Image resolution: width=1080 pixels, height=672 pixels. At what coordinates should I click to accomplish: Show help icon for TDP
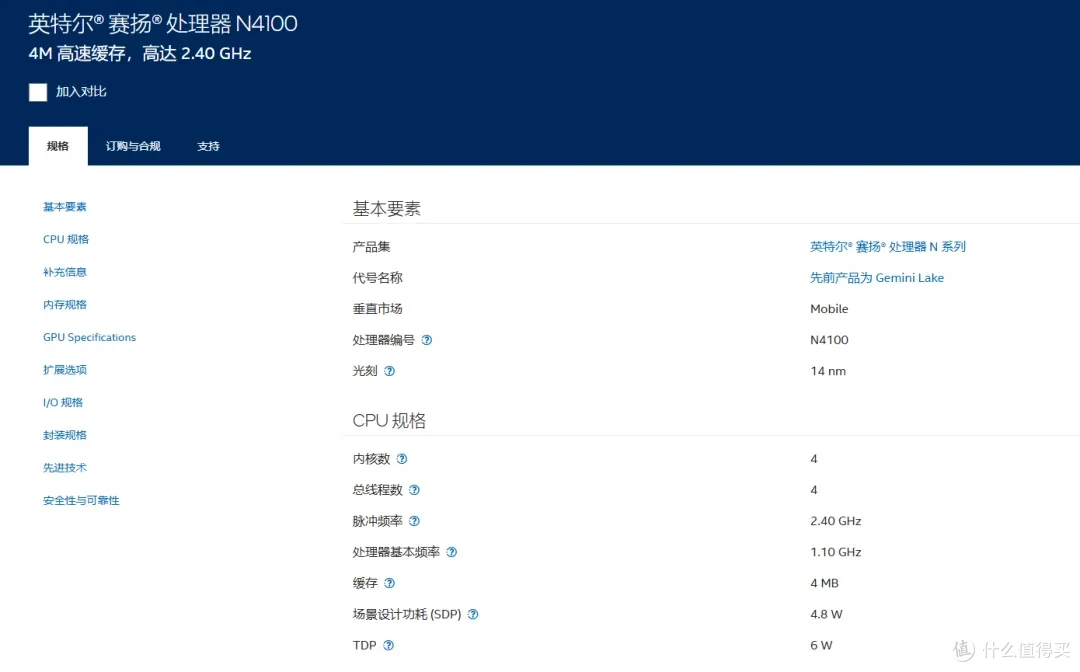coord(388,645)
